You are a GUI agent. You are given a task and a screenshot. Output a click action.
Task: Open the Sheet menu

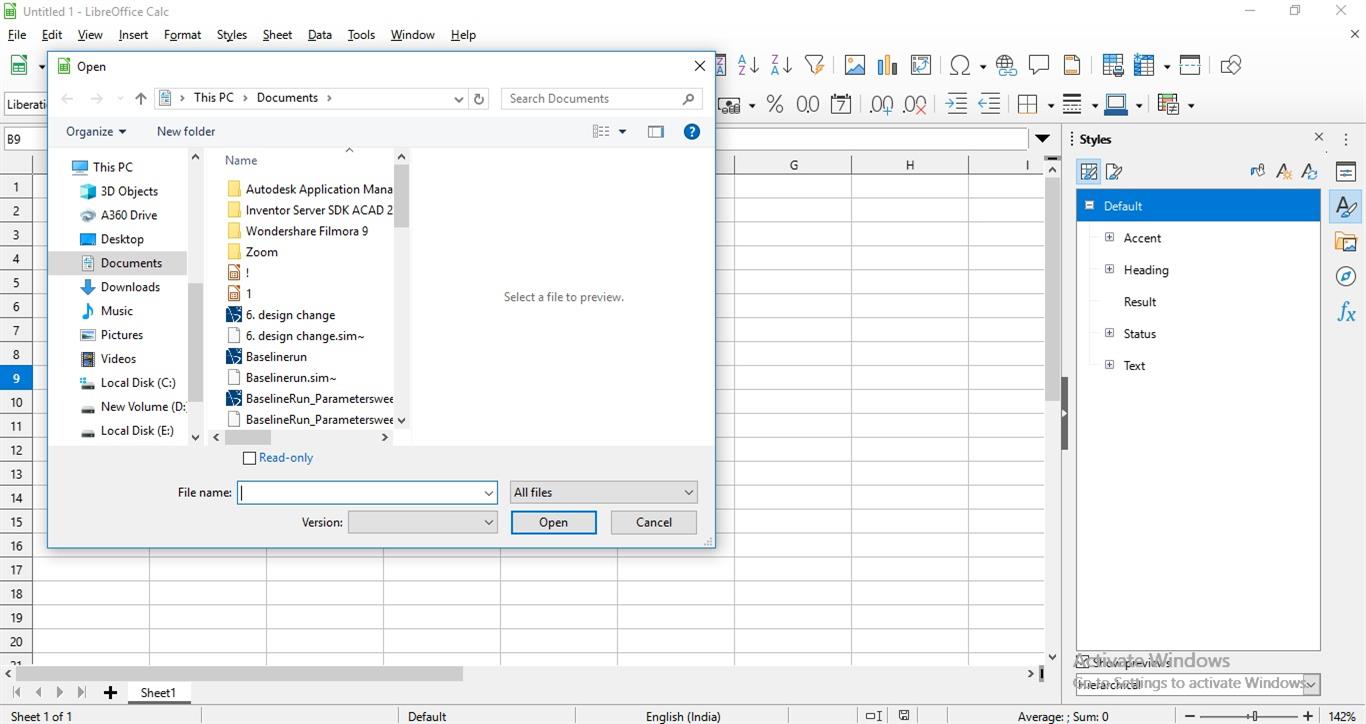[x=277, y=34]
